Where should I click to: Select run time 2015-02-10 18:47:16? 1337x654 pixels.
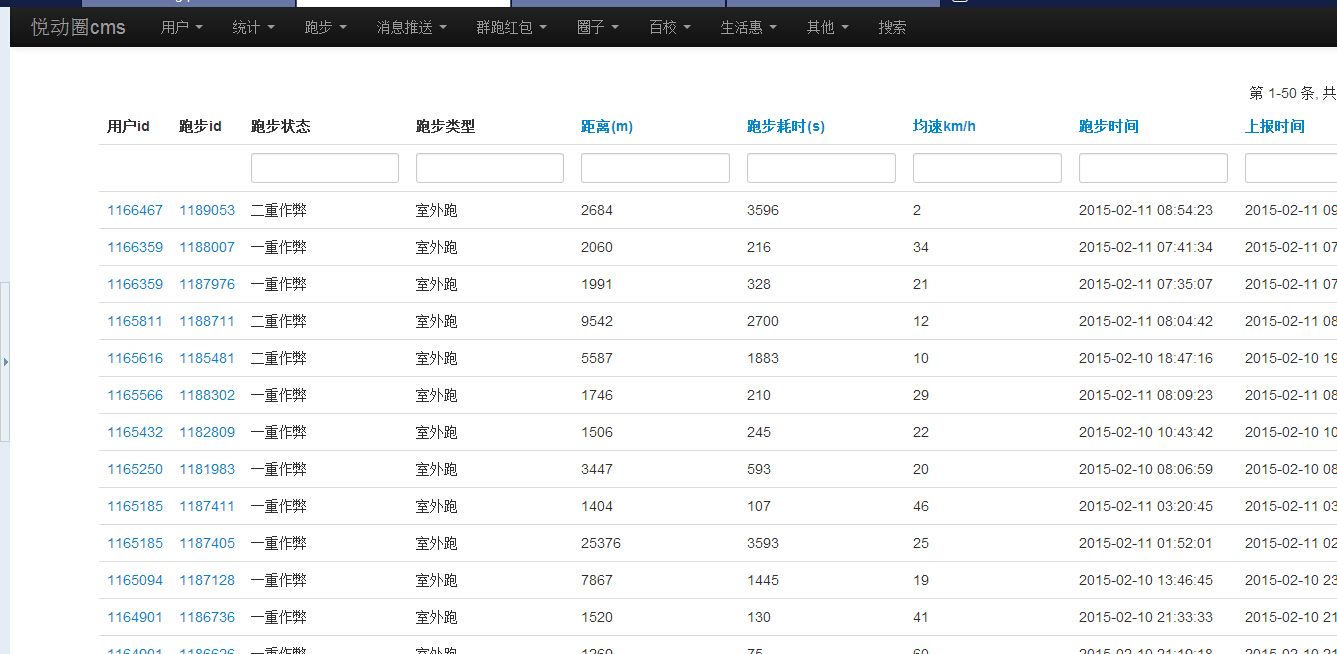pyautogui.click(x=1146, y=358)
